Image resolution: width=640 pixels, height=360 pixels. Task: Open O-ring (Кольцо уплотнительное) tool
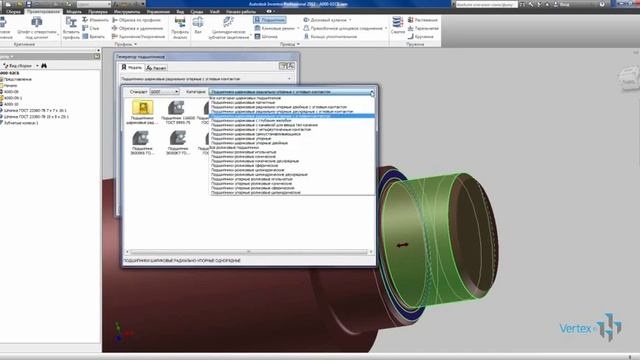pyautogui.click(x=330, y=37)
